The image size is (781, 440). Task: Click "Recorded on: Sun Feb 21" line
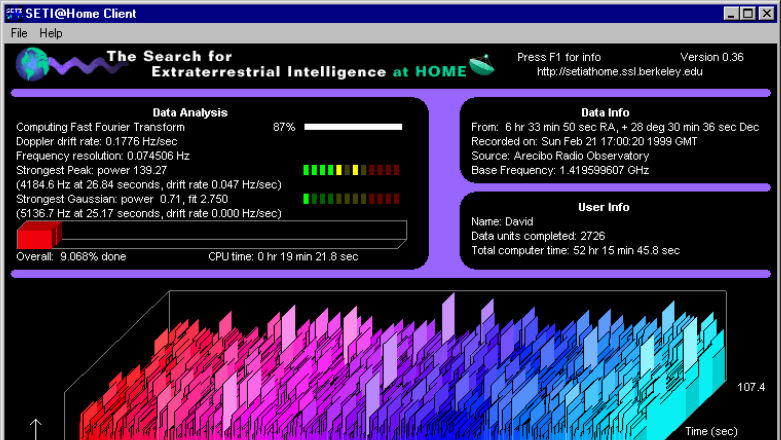(584, 142)
